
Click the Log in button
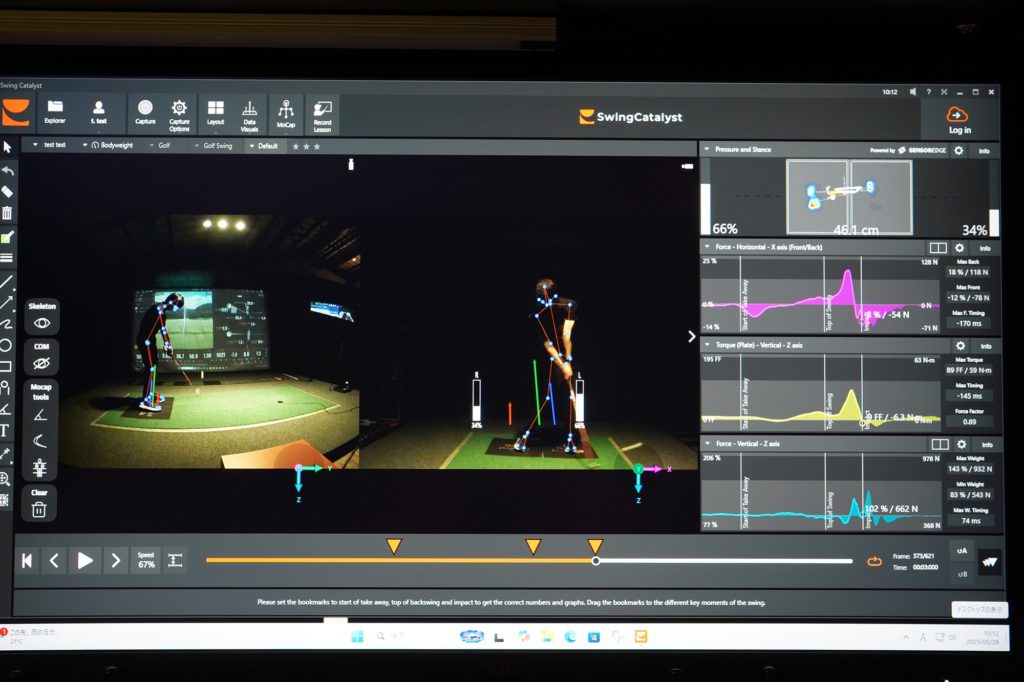(x=958, y=119)
